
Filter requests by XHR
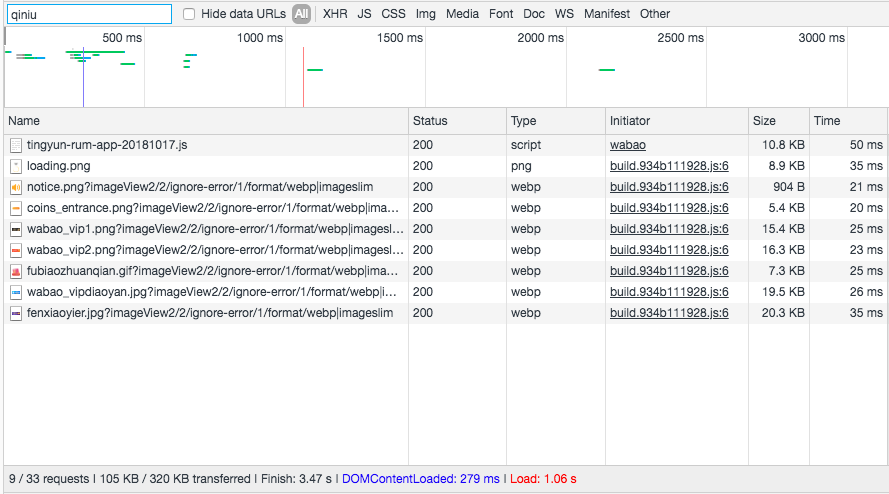pos(335,14)
